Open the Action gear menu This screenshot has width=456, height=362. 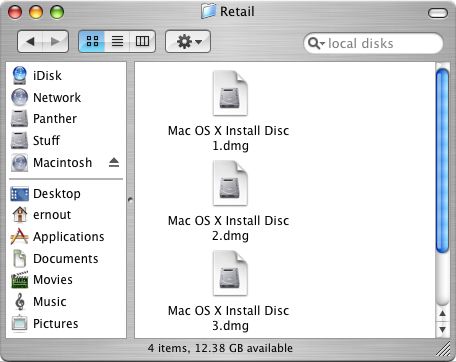[188, 42]
